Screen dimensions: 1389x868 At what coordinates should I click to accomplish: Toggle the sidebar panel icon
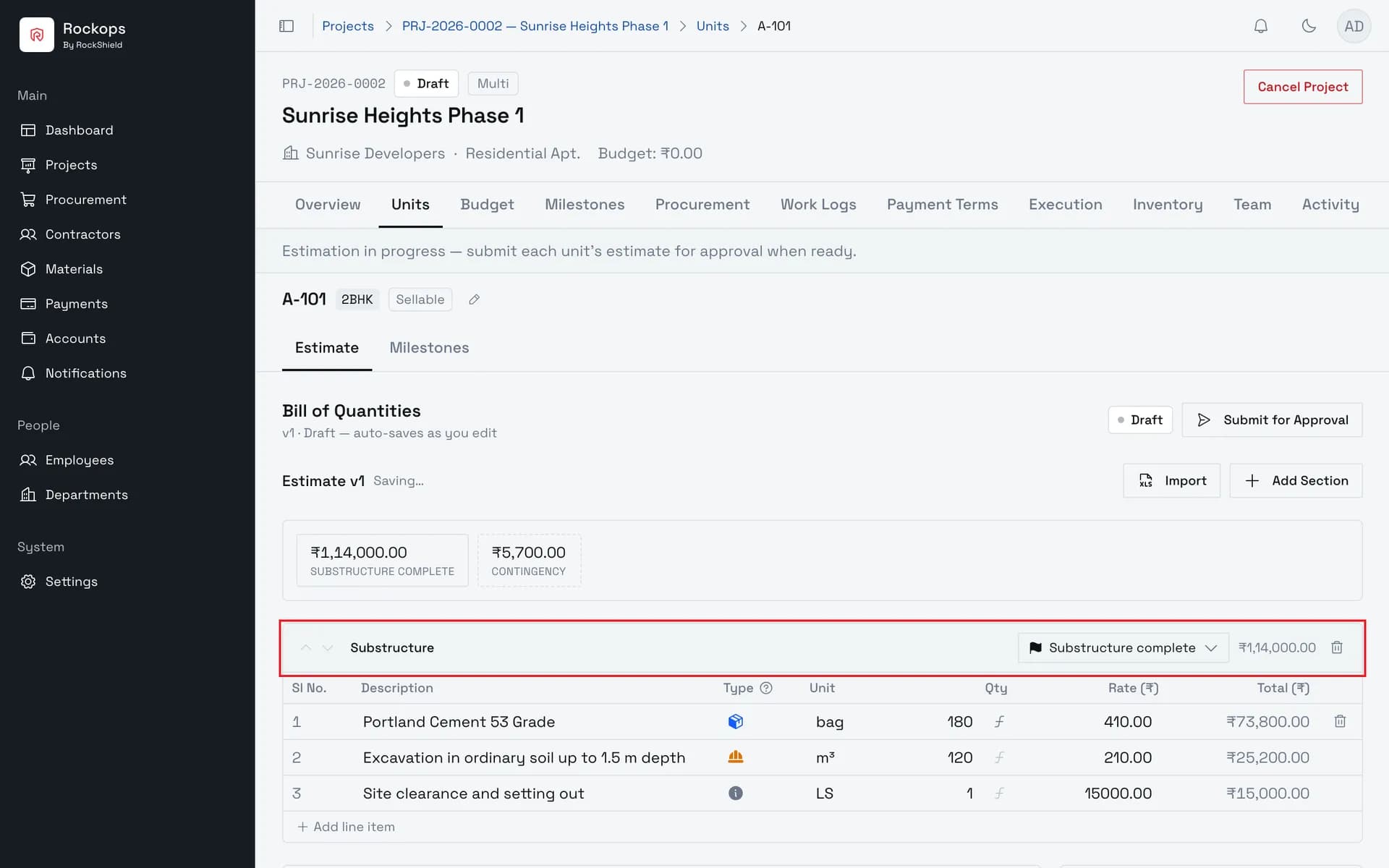pyautogui.click(x=286, y=26)
